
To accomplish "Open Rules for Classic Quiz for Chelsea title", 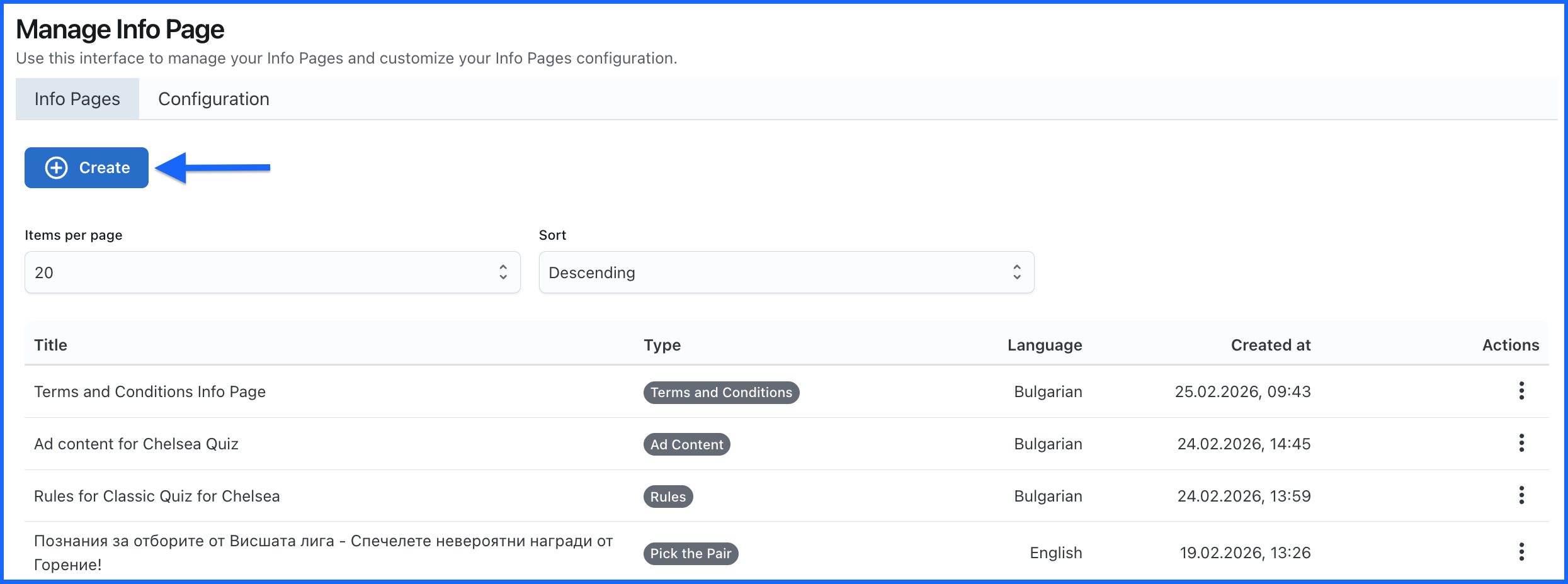I will pos(157,496).
